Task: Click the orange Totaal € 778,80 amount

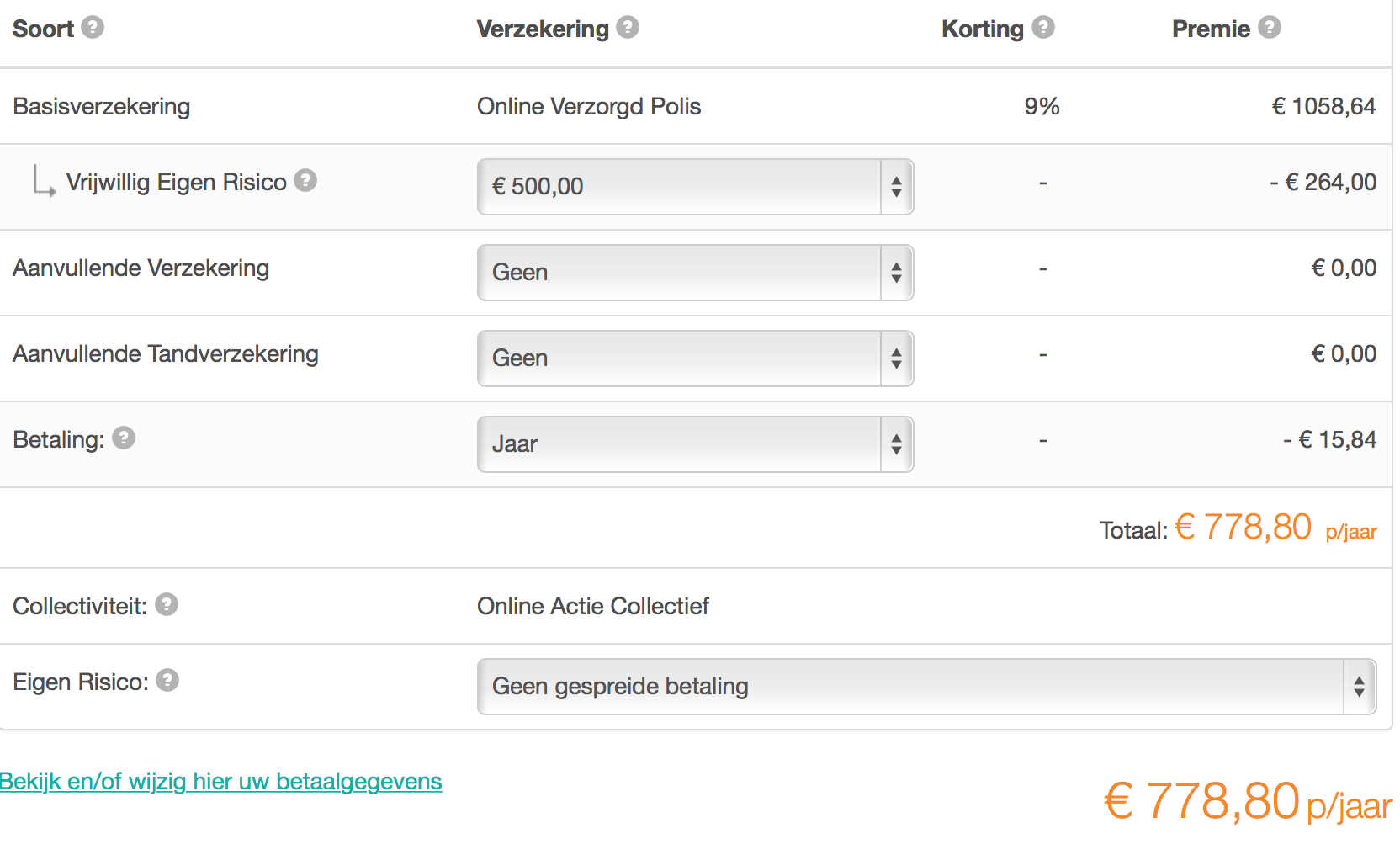Action: click(x=1243, y=528)
